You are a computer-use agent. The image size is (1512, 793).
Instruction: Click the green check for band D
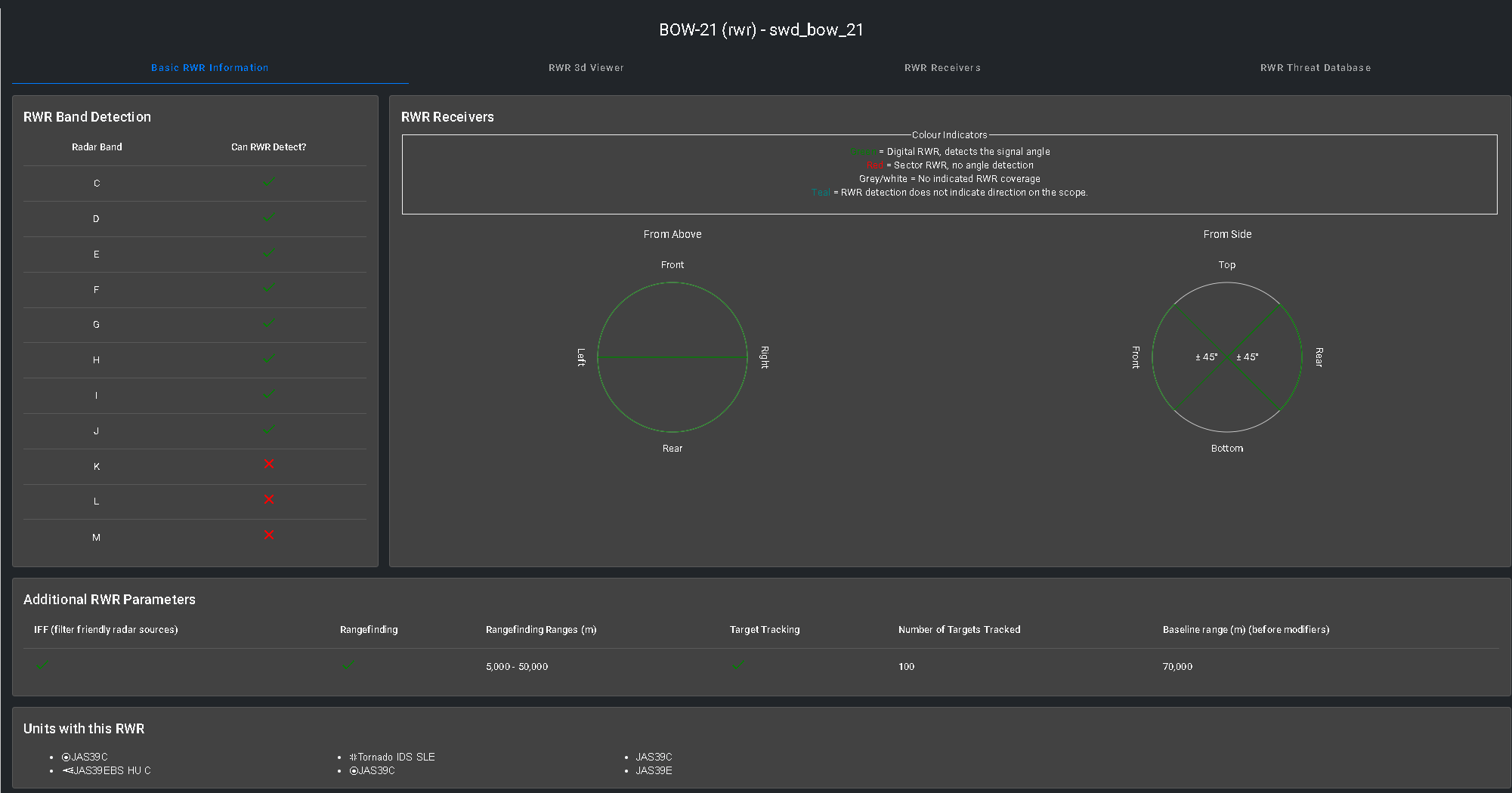[x=269, y=218]
